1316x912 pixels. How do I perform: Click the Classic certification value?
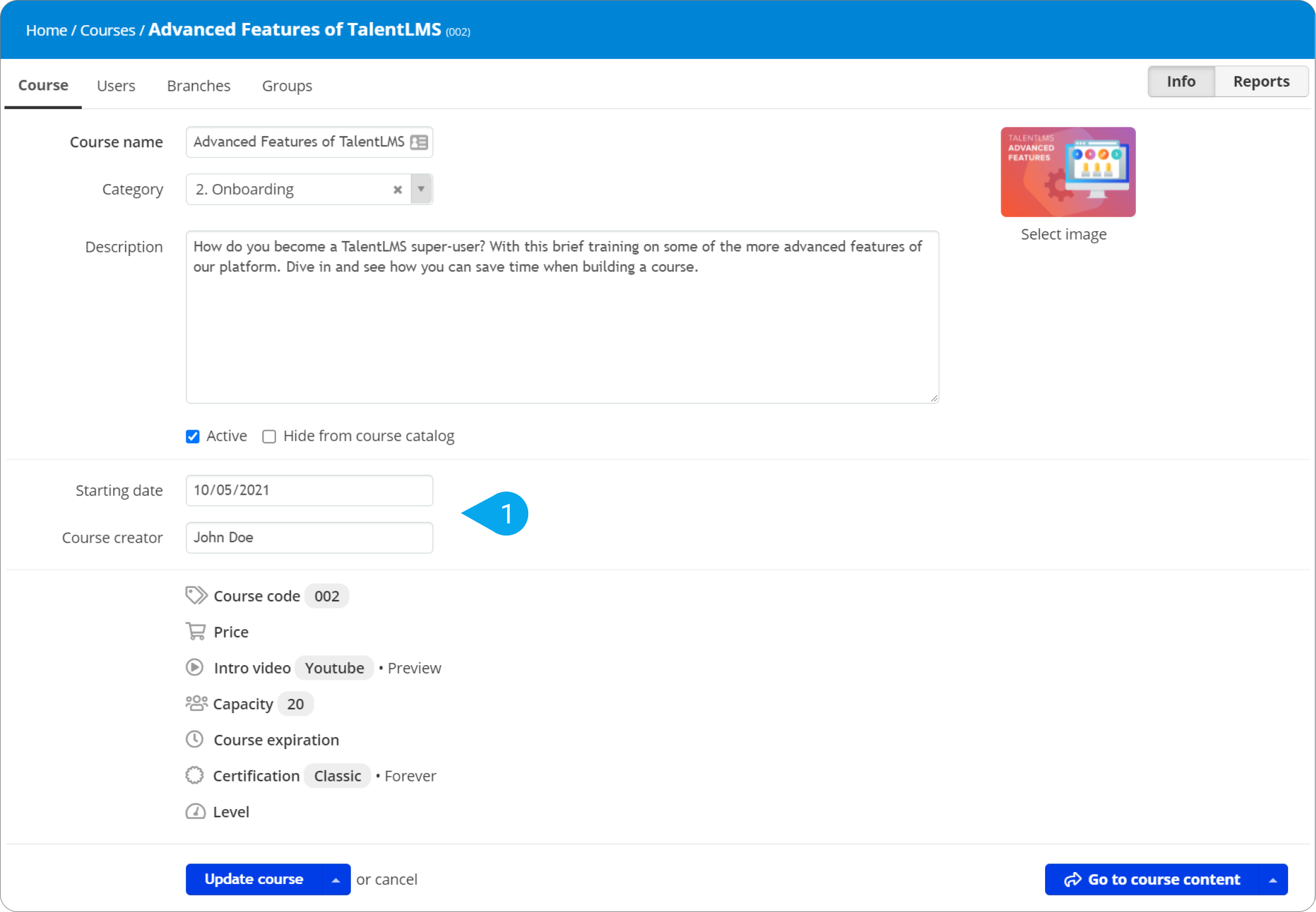pos(337,776)
